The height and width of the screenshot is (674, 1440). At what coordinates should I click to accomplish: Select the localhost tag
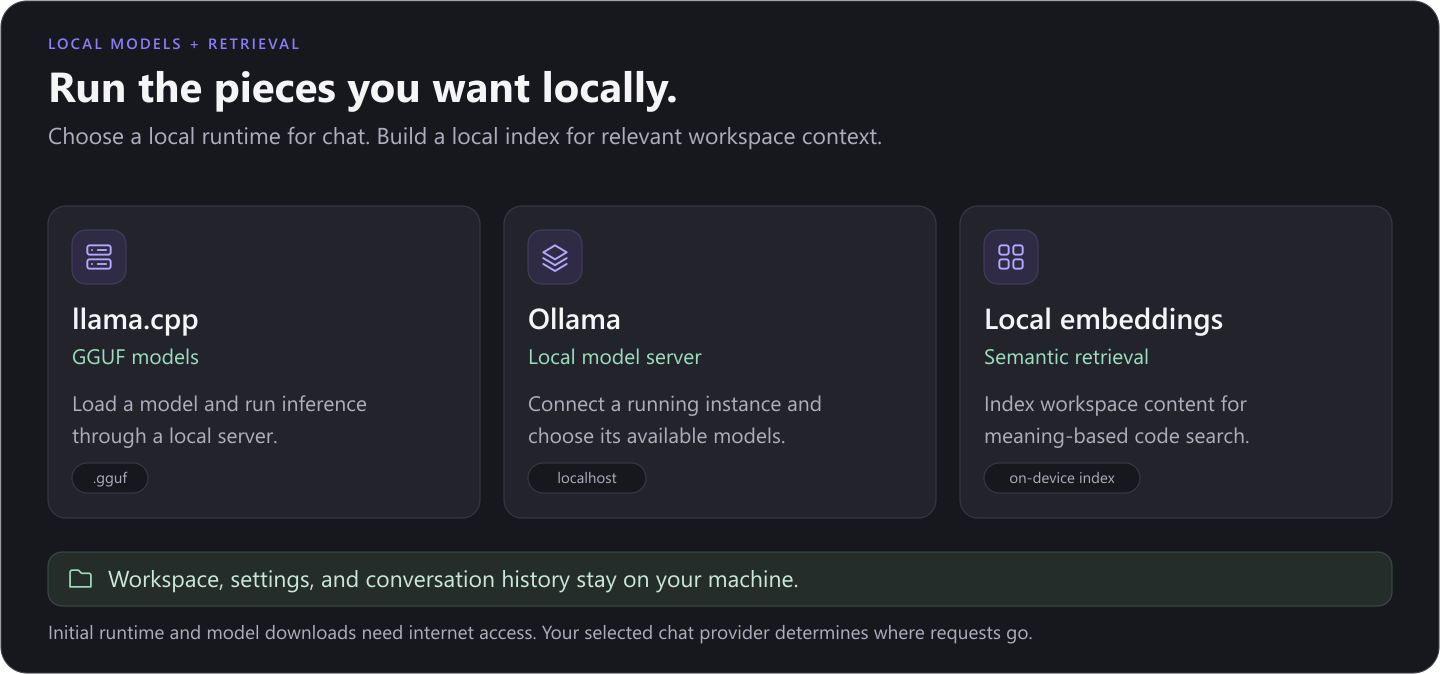click(587, 478)
